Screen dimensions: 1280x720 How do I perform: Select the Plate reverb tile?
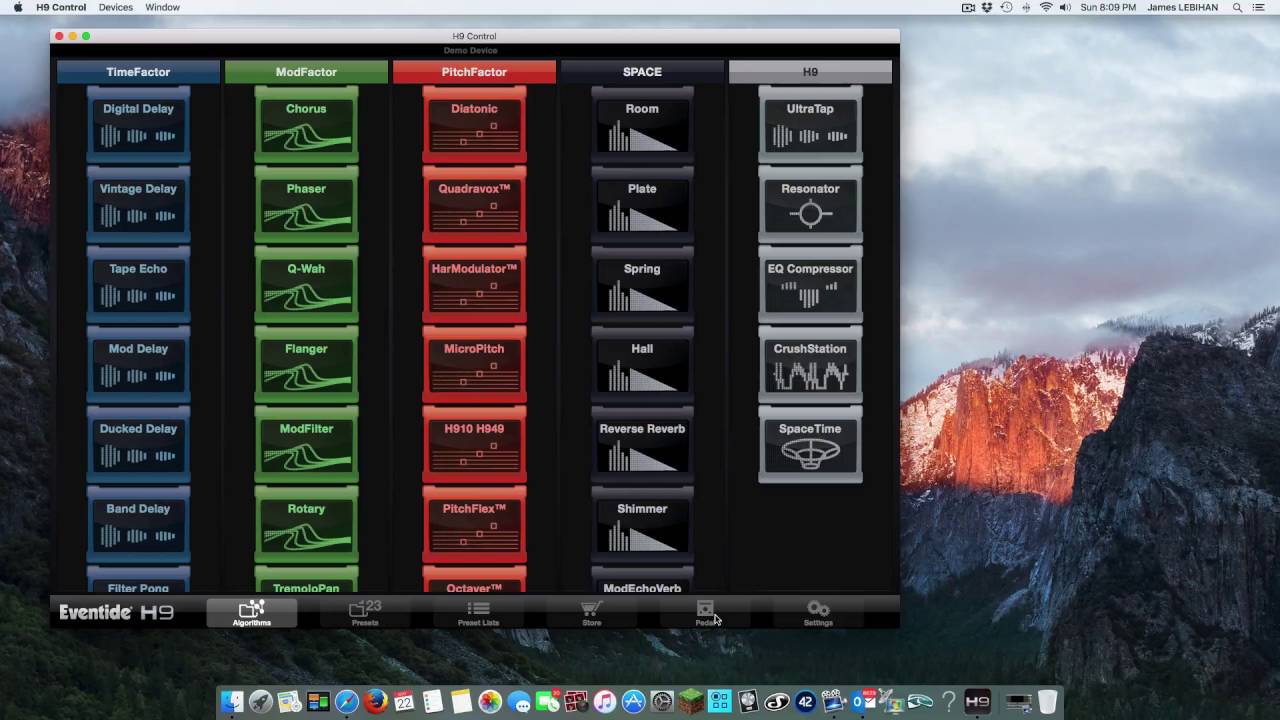(642, 204)
